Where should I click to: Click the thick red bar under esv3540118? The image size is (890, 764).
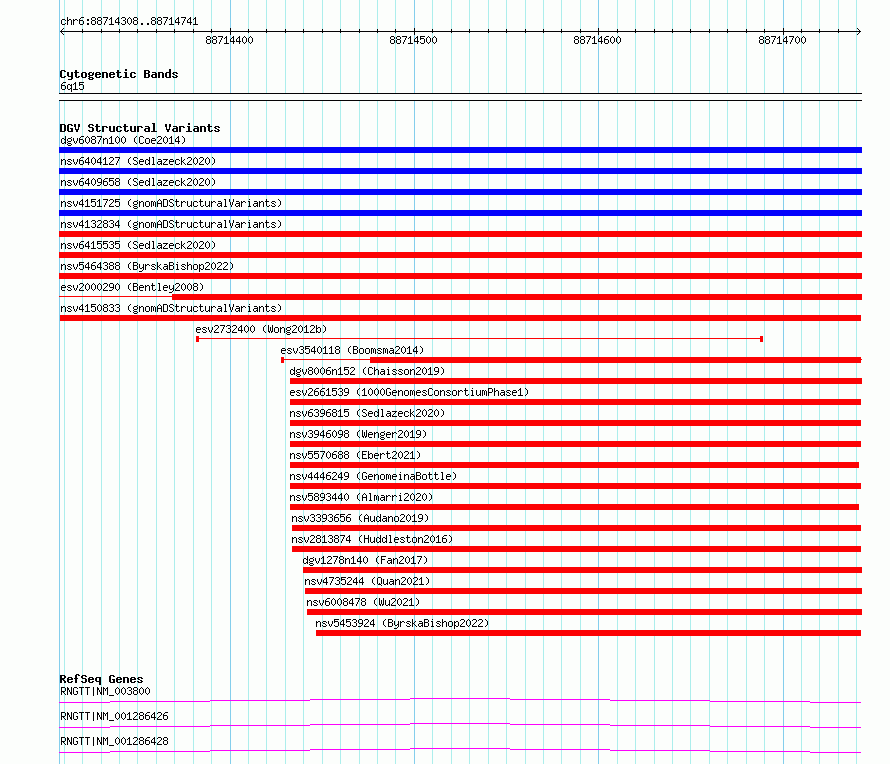[x=616, y=360]
